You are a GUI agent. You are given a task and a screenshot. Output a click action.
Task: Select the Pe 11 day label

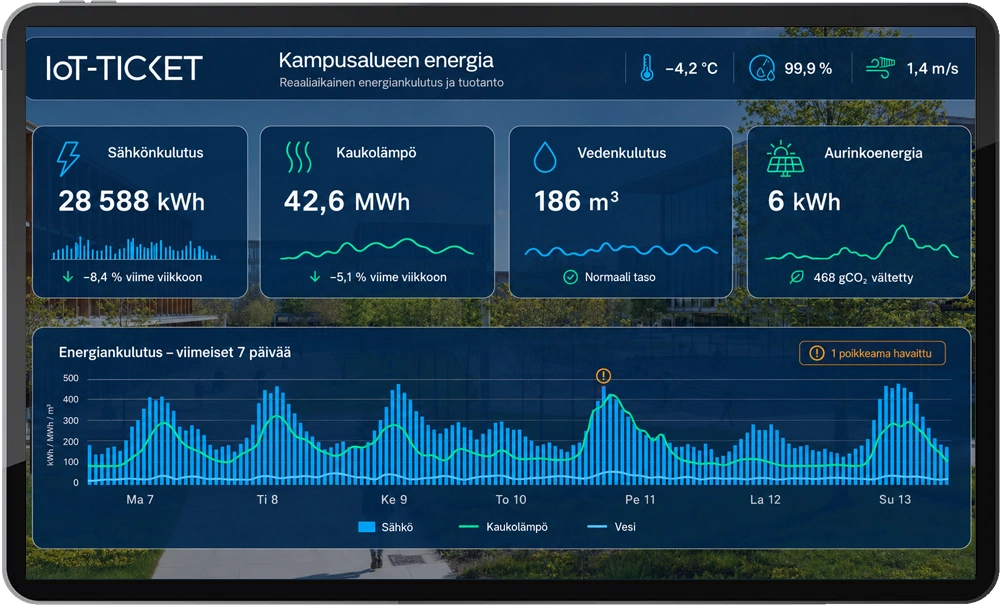640,500
